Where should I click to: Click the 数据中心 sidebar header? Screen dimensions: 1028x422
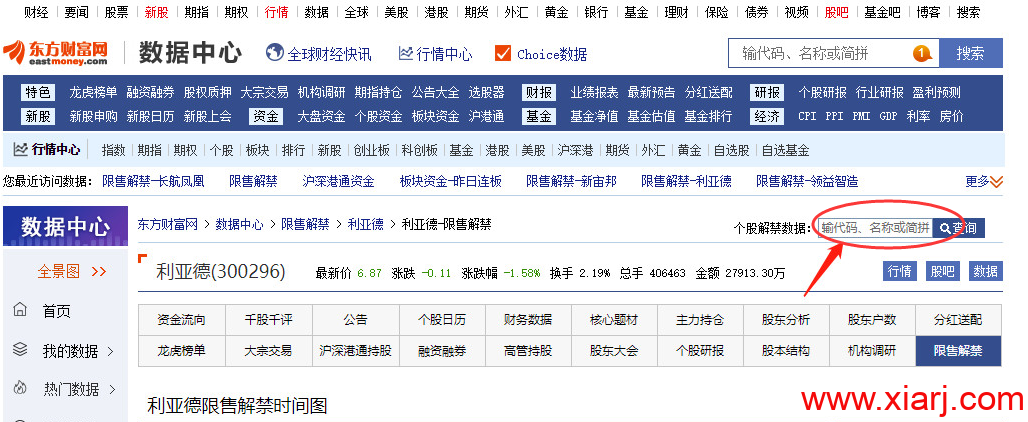pos(66,227)
